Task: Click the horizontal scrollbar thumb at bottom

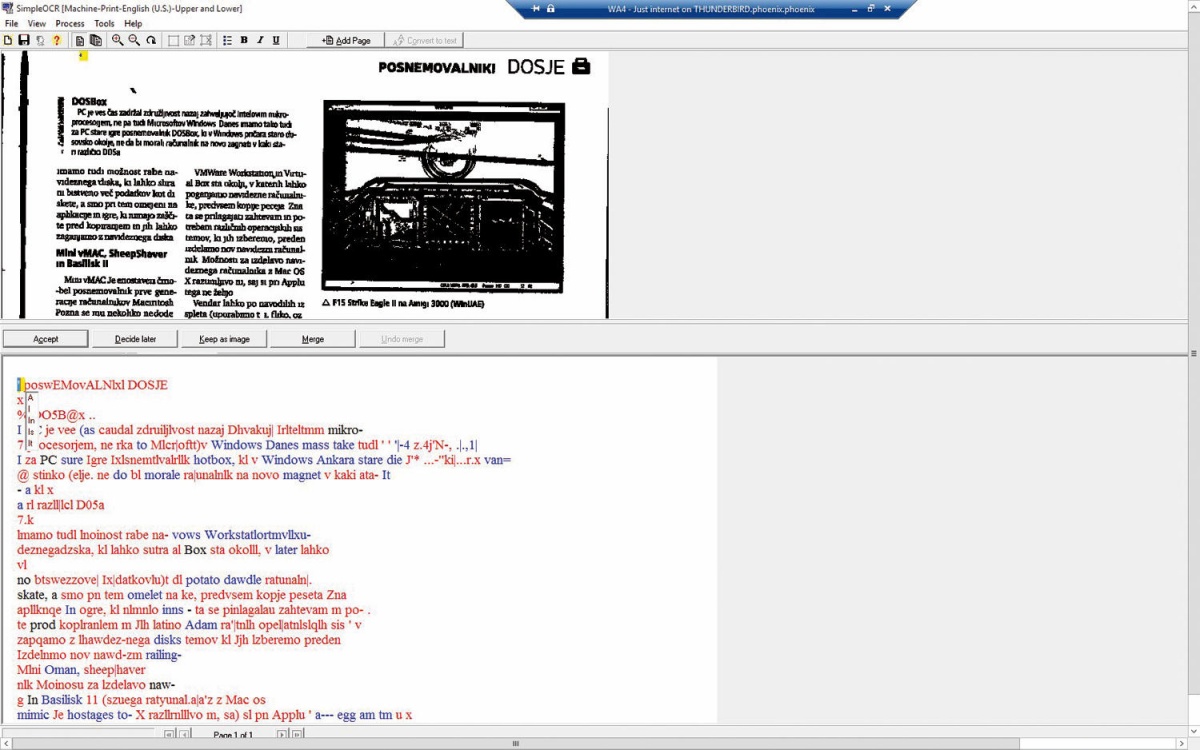Action: tap(515, 744)
